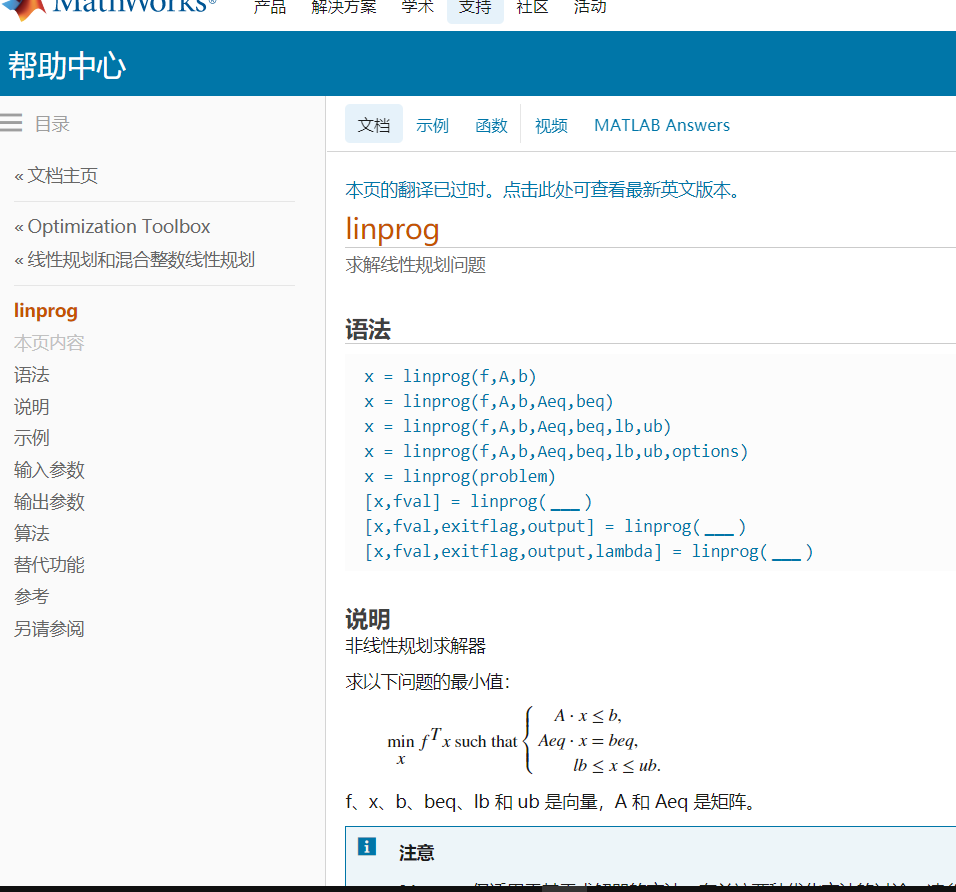Switch to the MATLAB Answers tab
Screen dimensions: 956x892
[662, 125]
